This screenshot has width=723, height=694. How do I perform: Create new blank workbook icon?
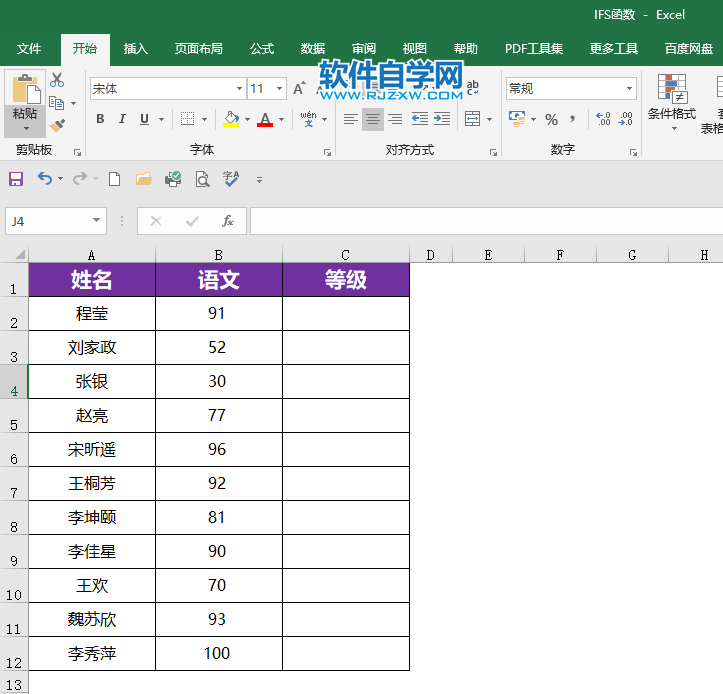coord(114,179)
